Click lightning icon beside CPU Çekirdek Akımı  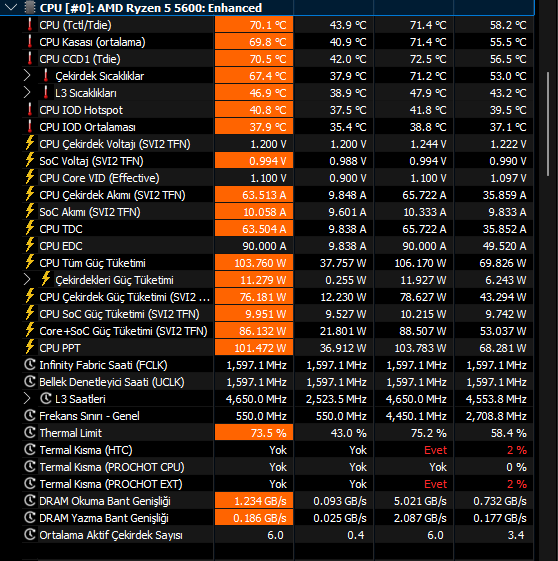click(x=30, y=194)
